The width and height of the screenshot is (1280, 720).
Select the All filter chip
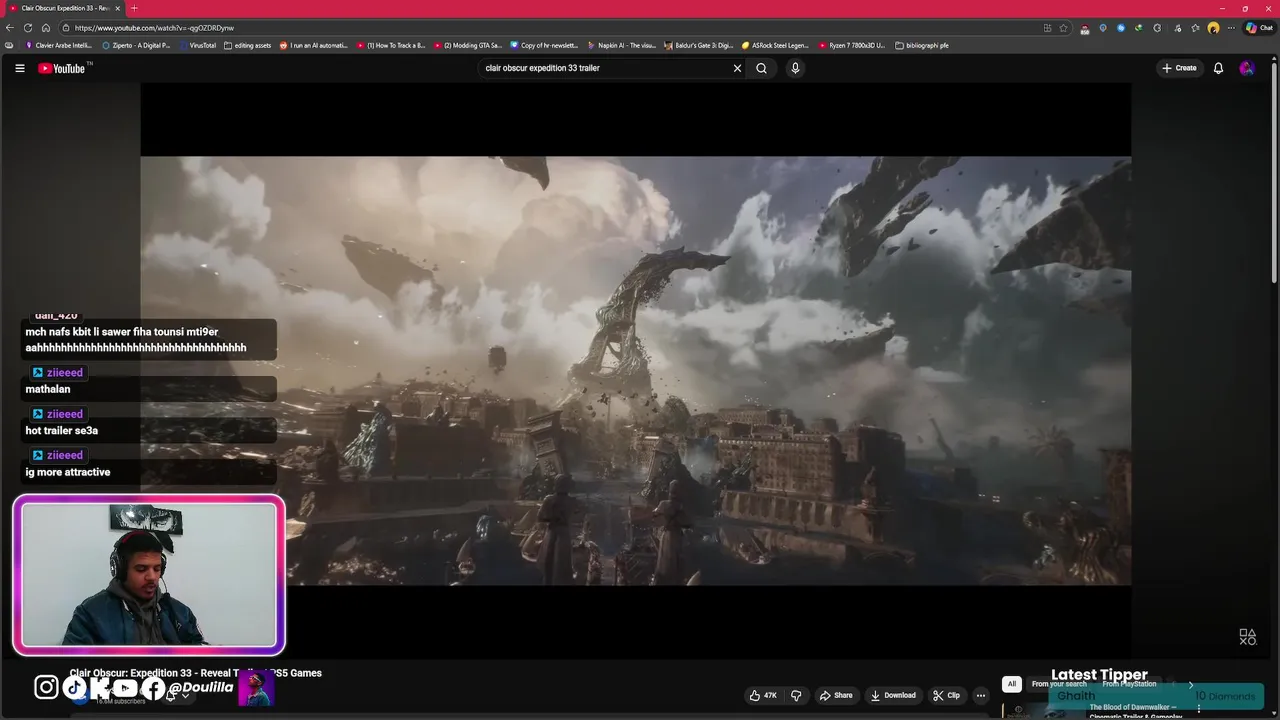1011,684
